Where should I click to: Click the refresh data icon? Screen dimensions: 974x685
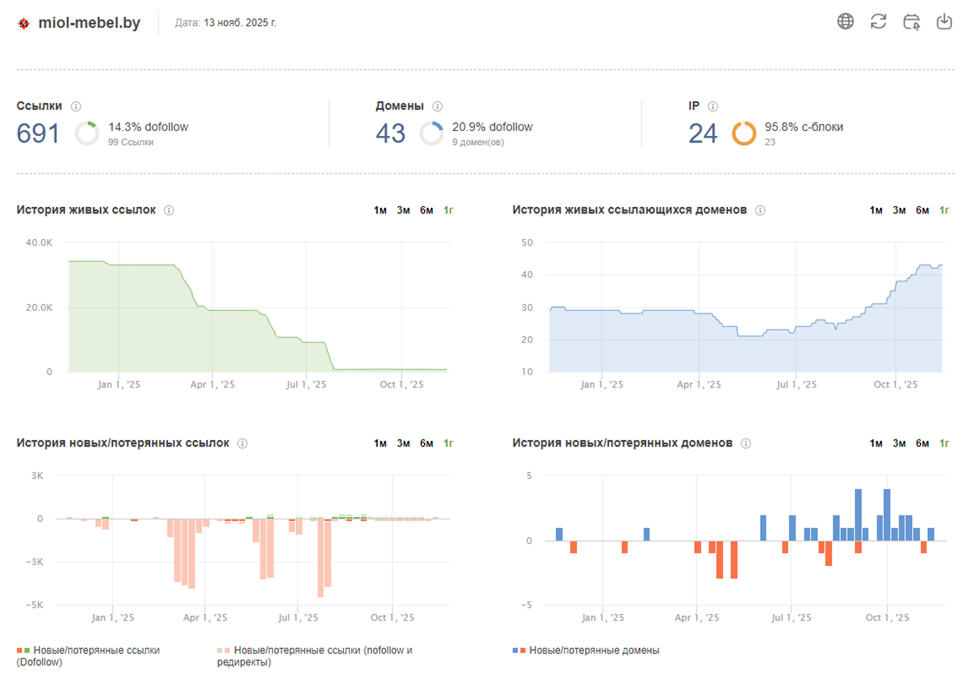coord(878,22)
